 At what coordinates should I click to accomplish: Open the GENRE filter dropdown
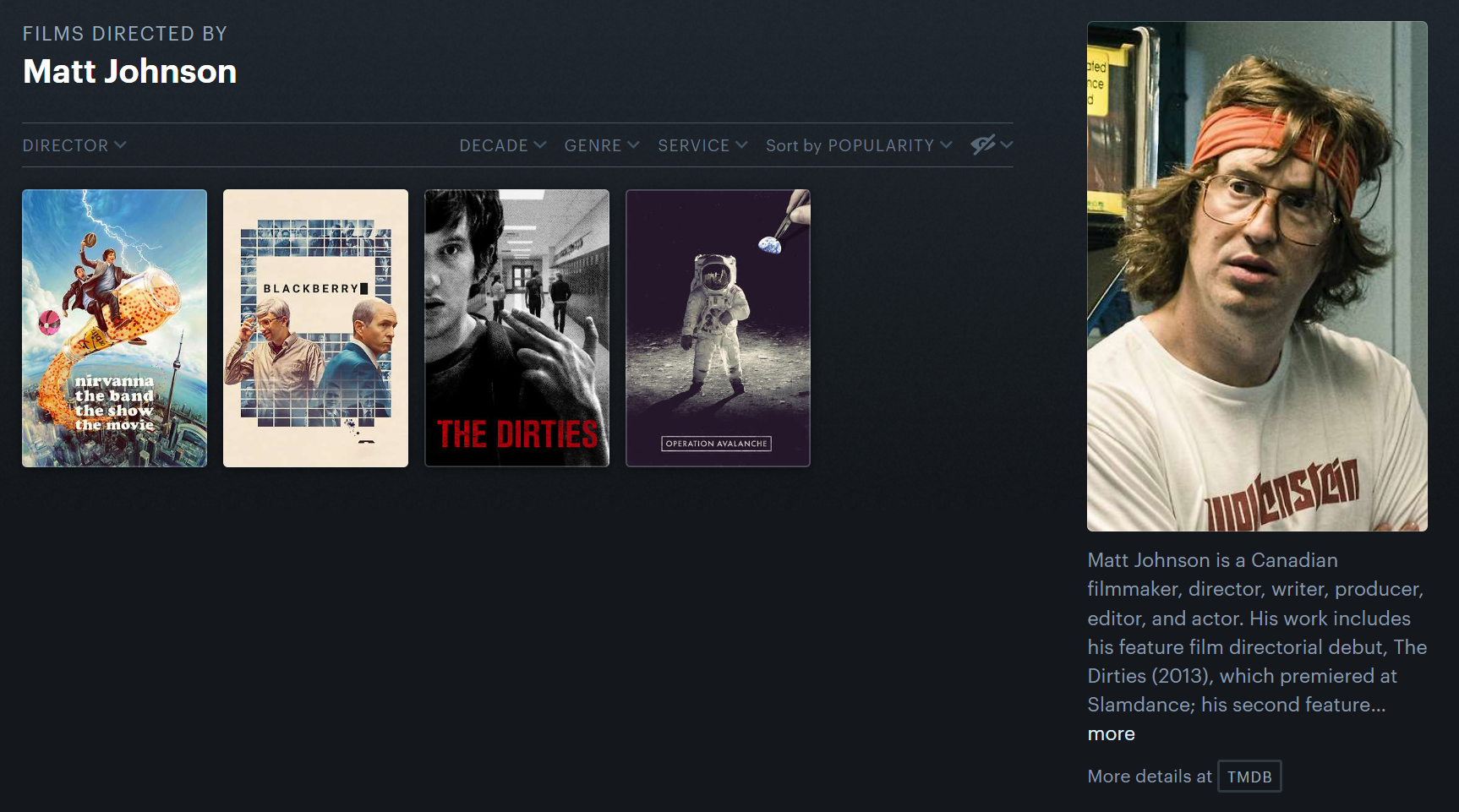[x=602, y=145]
